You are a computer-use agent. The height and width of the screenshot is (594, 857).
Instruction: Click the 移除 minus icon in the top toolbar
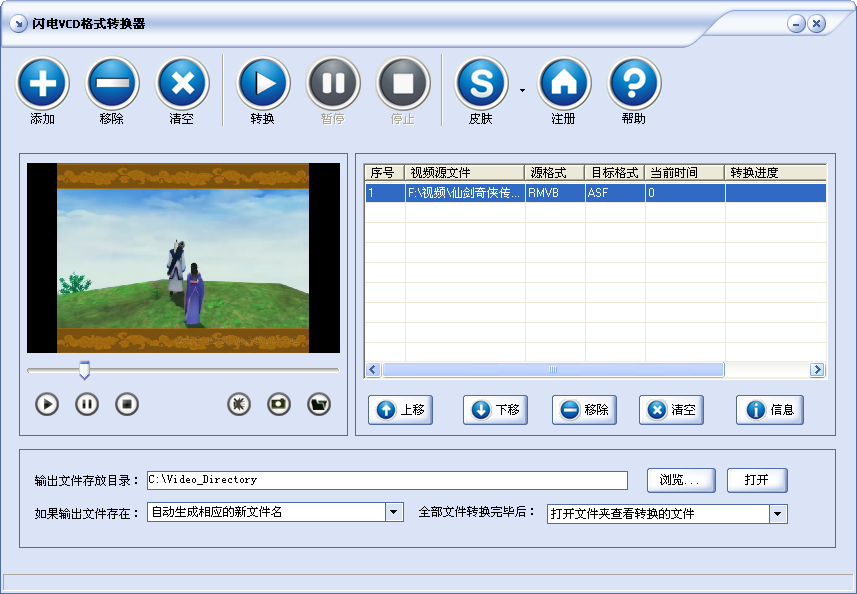[112, 83]
